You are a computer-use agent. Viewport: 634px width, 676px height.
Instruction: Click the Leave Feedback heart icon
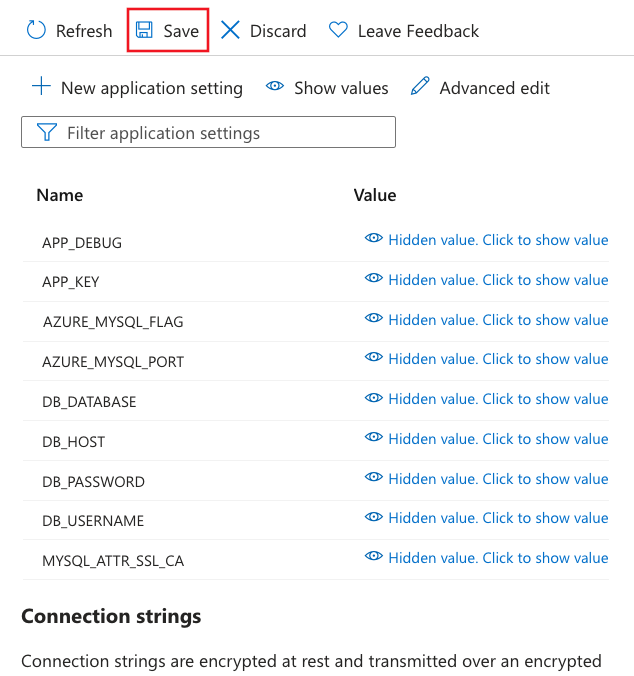pos(338,31)
